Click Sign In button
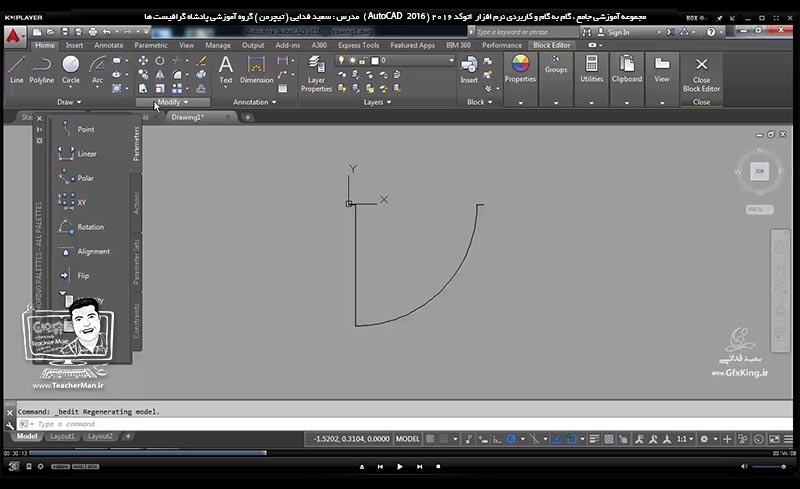The image size is (800, 489). point(613,32)
